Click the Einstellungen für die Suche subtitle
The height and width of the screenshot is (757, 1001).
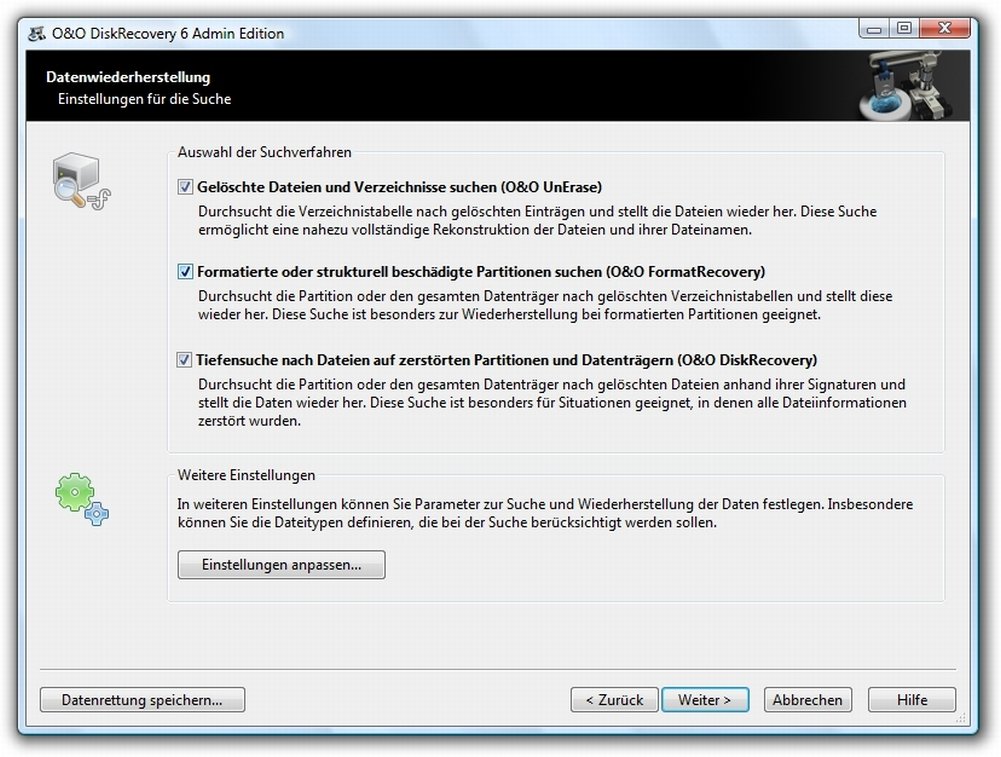click(144, 99)
